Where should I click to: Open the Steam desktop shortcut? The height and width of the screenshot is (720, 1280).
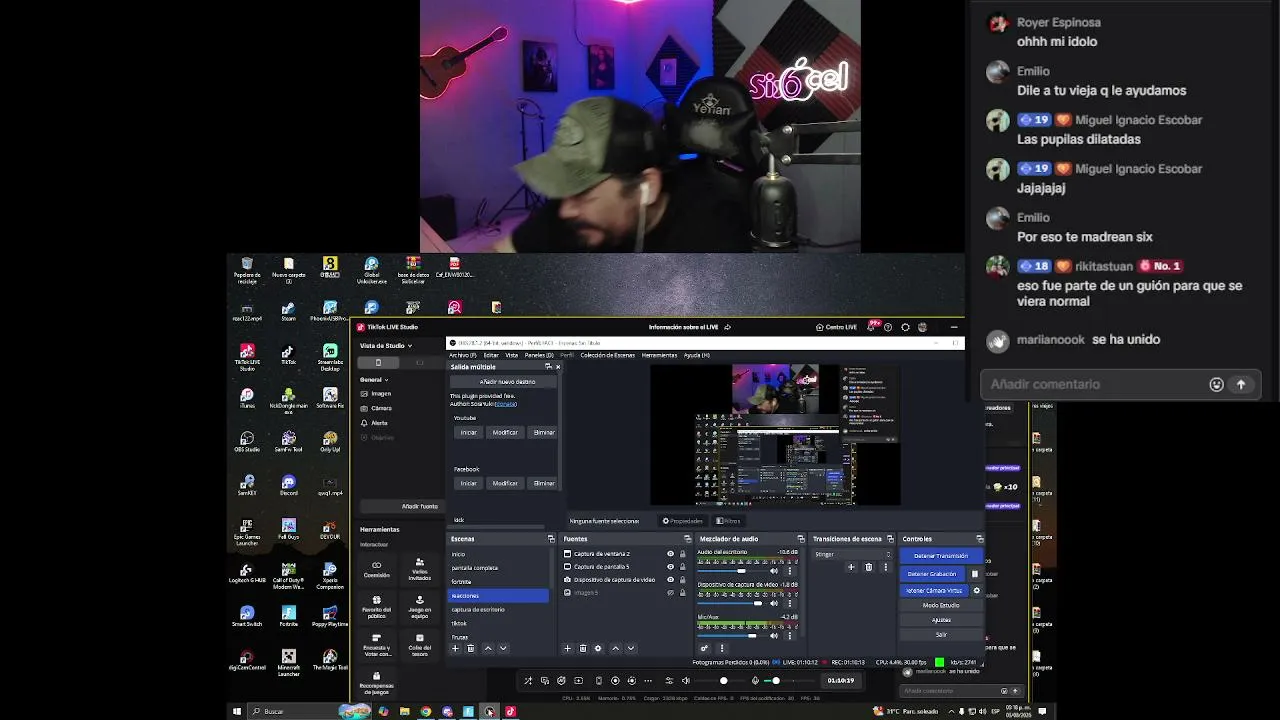coord(288,311)
